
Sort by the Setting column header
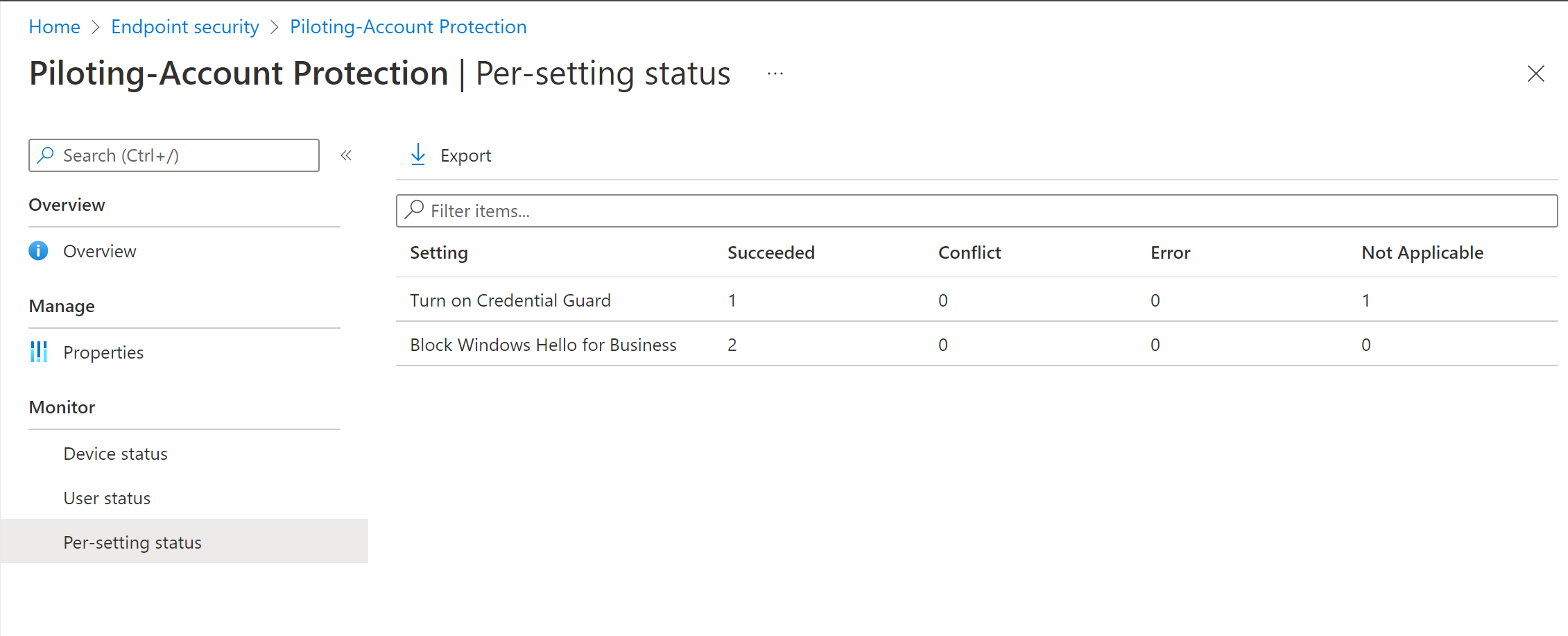click(x=438, y=252)
